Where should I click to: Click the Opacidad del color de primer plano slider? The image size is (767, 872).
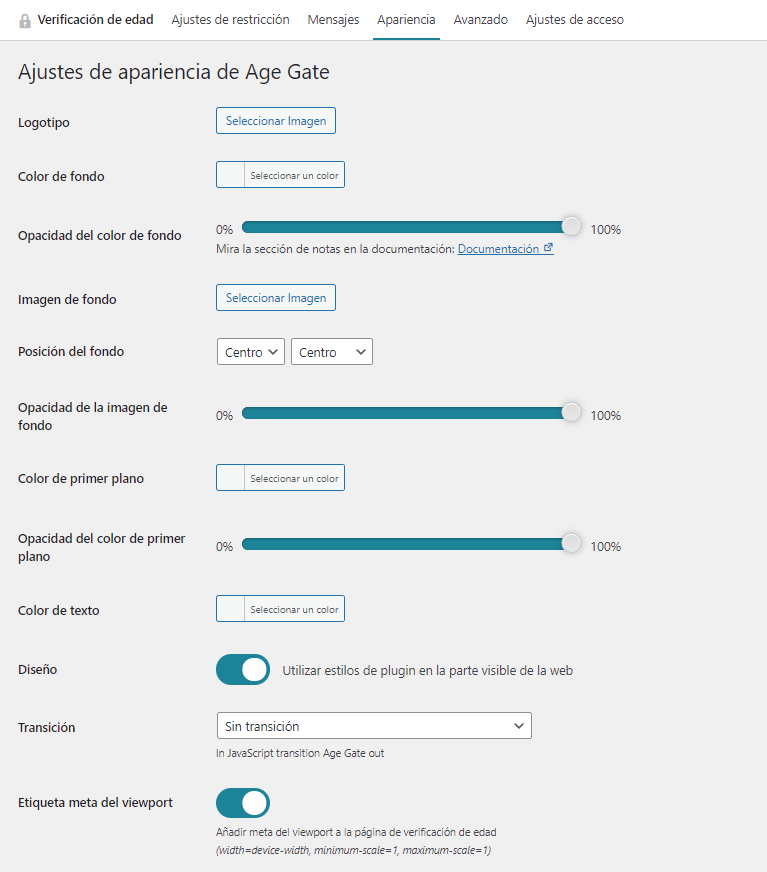(x=412, y=544)
